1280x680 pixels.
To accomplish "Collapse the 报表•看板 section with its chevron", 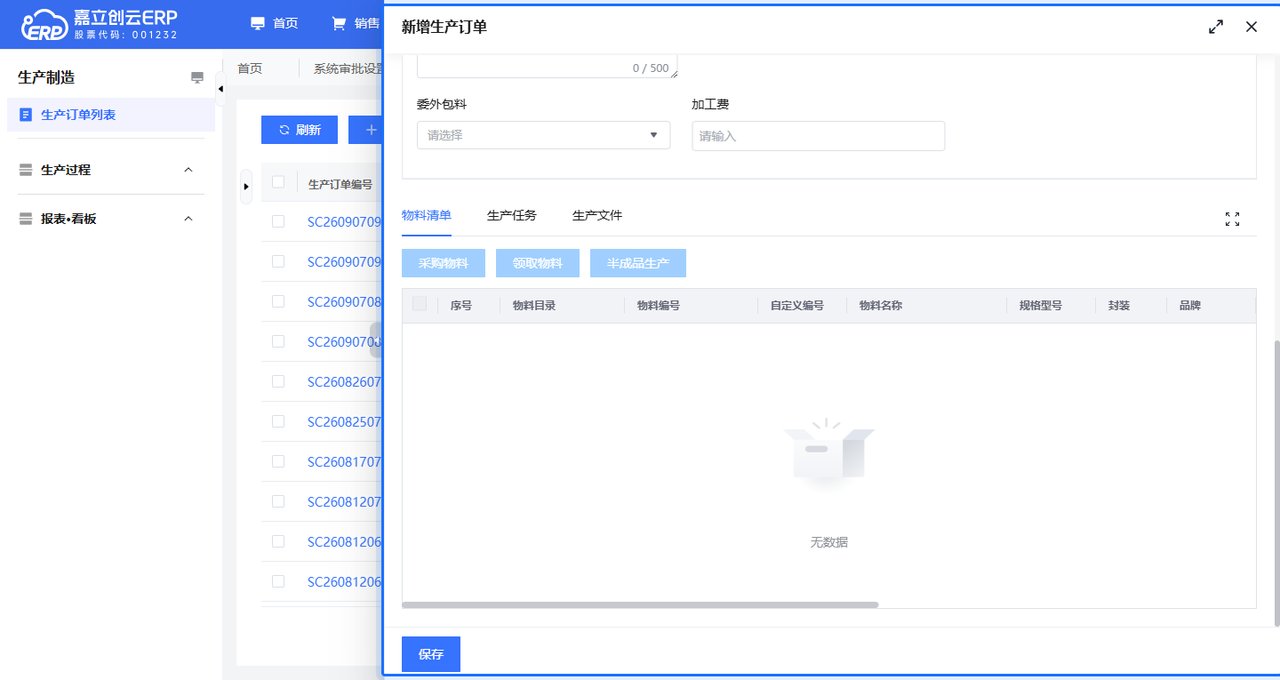I will pos(188,218).
